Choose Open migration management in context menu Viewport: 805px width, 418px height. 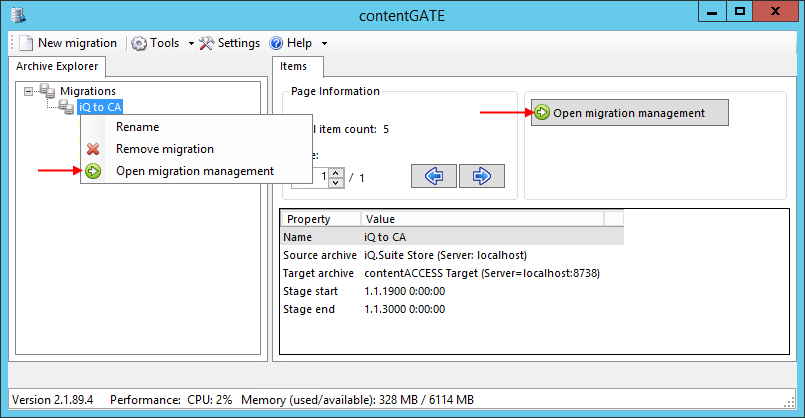pos(194,171)
